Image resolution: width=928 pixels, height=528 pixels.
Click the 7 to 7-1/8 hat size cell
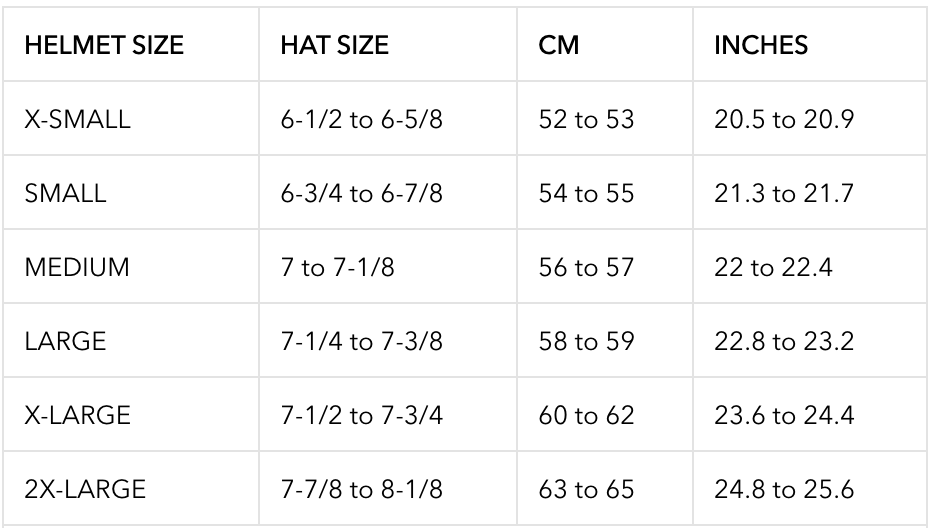point(388,266)
